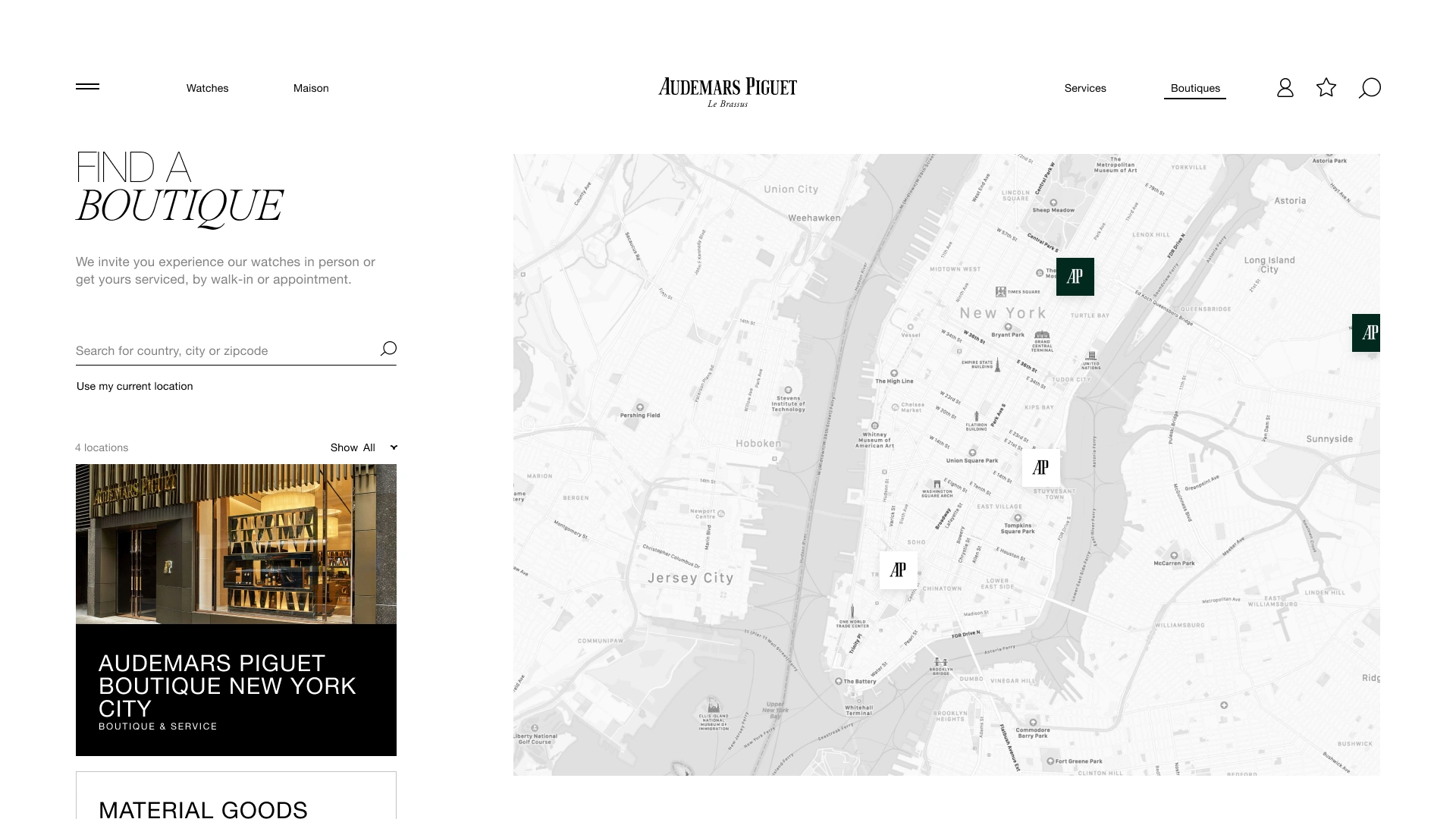Click the AP marker at the map's right edge
1456x819 pixels.
click(x=1367, y=333)
